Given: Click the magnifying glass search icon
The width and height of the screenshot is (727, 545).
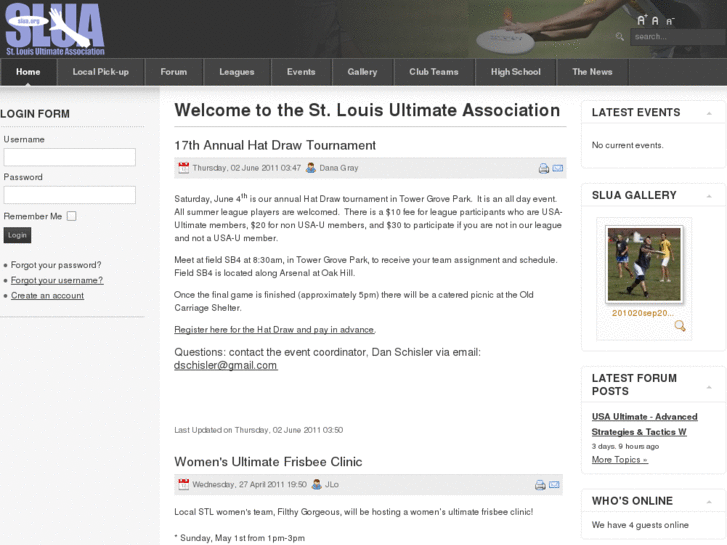Looking at the screenshot, I should click(x=619, y=37).
